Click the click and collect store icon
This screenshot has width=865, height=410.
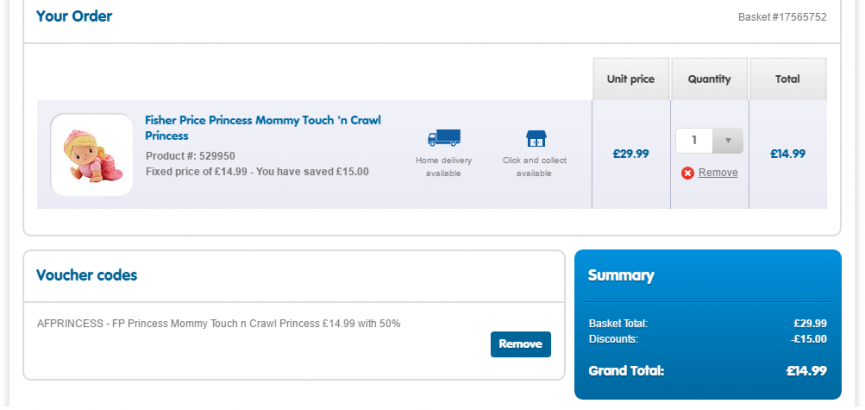536,139
